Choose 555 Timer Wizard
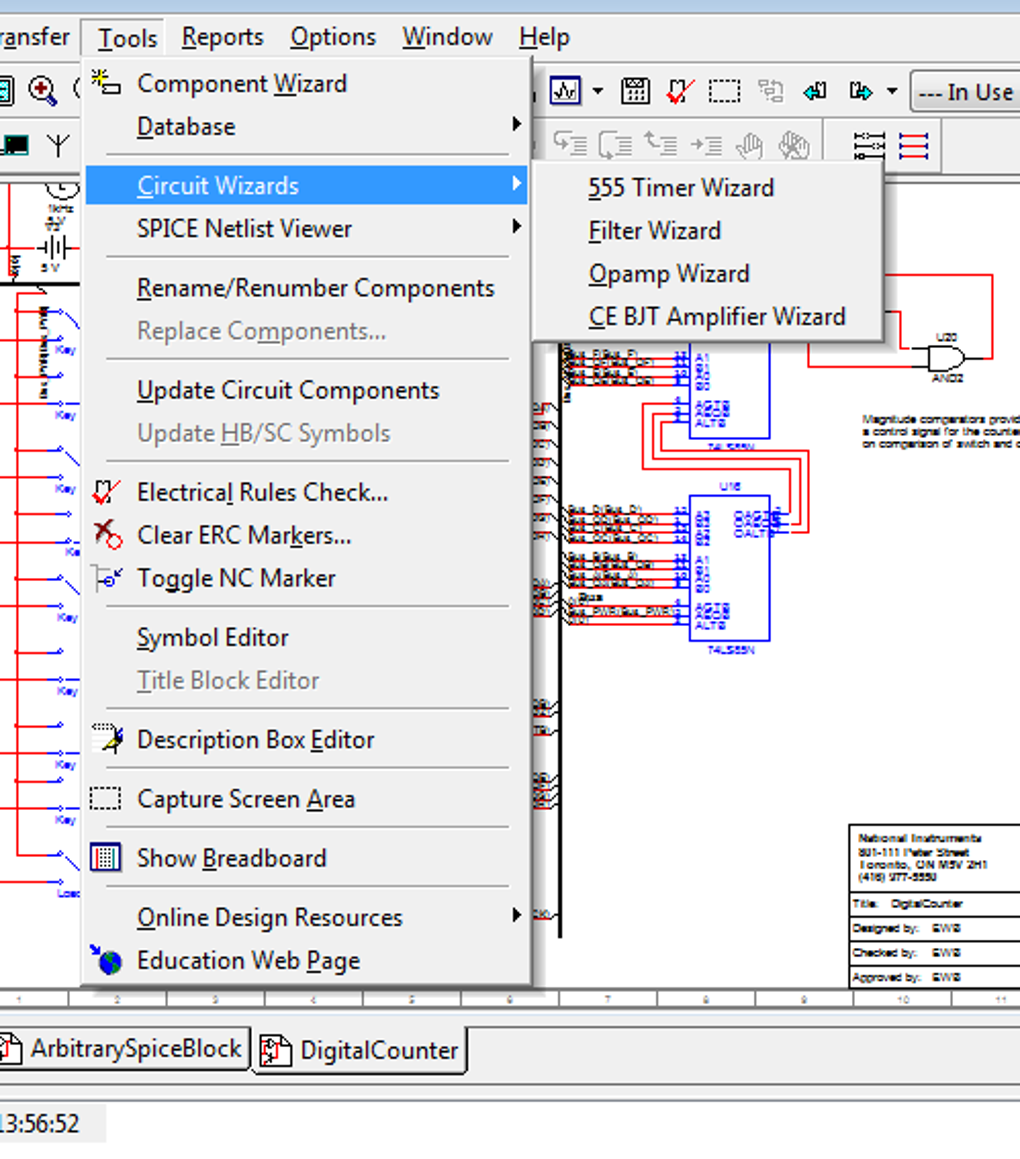This screenshot has width=1020, height=1159. tap(681, 187)
